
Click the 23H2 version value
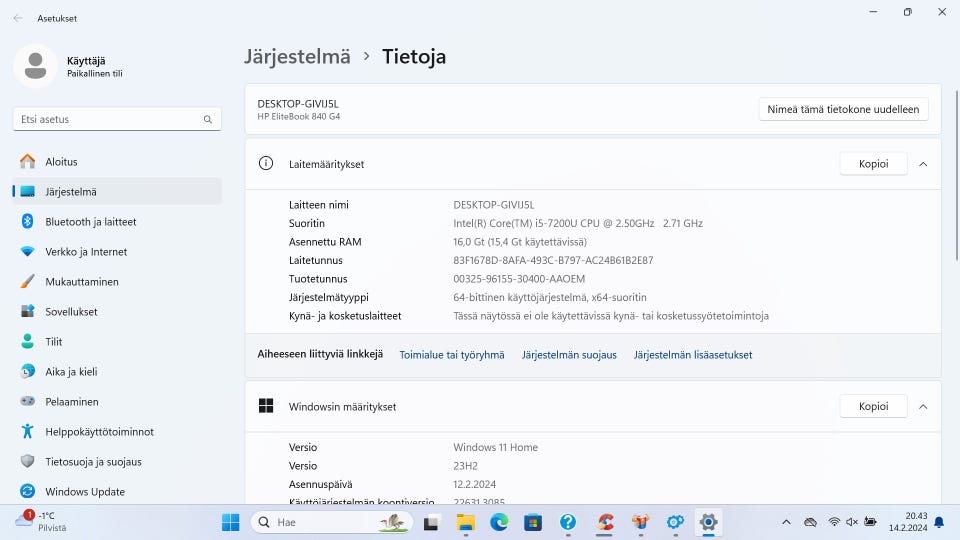click(x=465, y=466)
